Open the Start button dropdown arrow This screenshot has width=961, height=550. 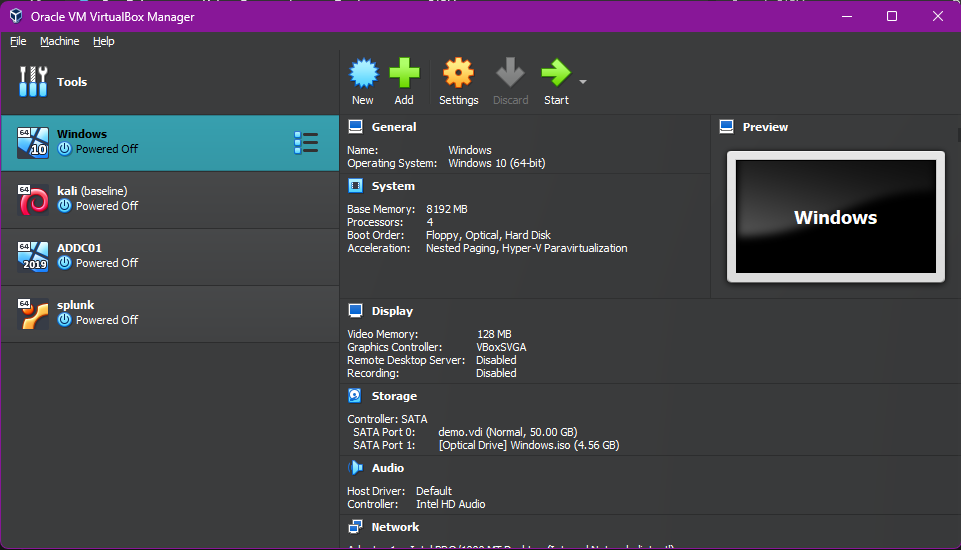(583, 82)
